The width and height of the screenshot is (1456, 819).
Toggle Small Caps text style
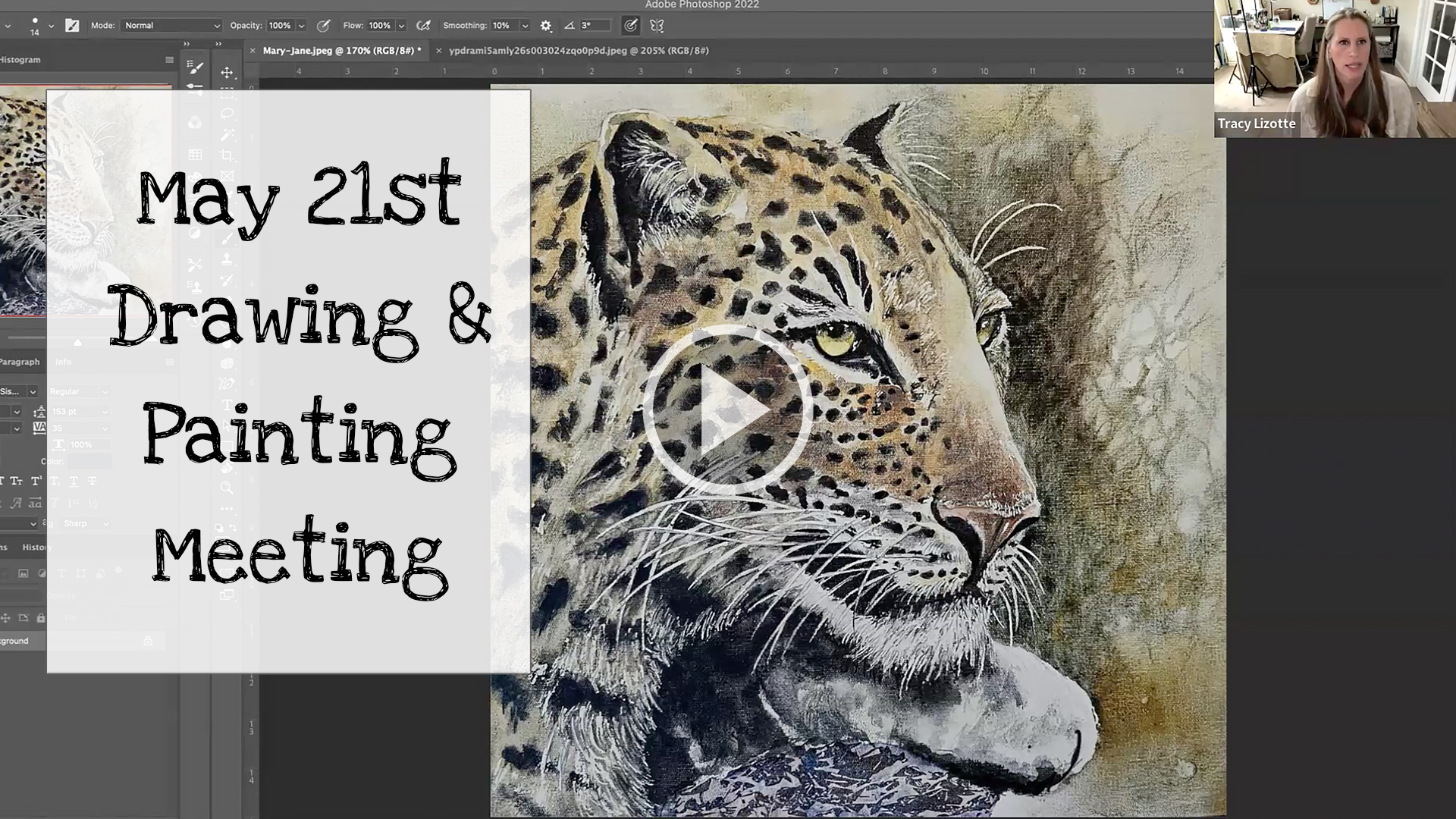pos(17,481)
